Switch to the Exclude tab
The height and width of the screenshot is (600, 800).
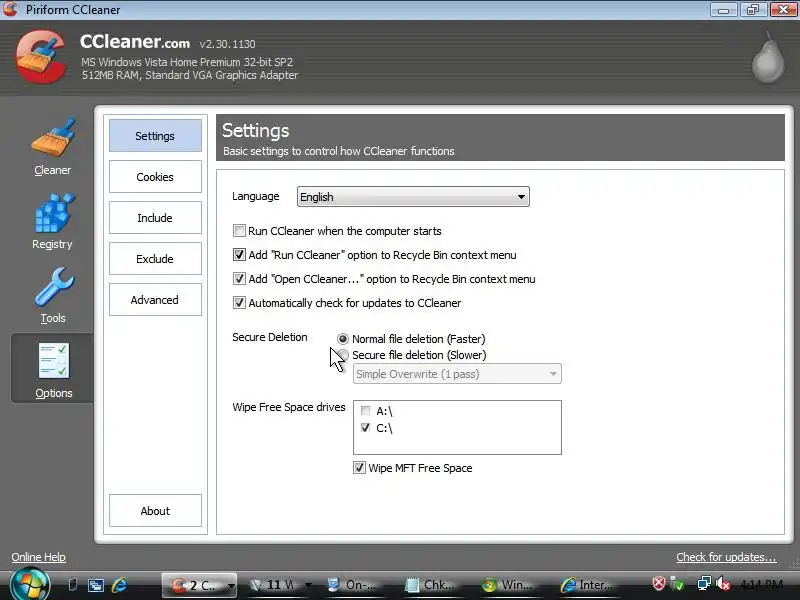(x=155, y=259)
